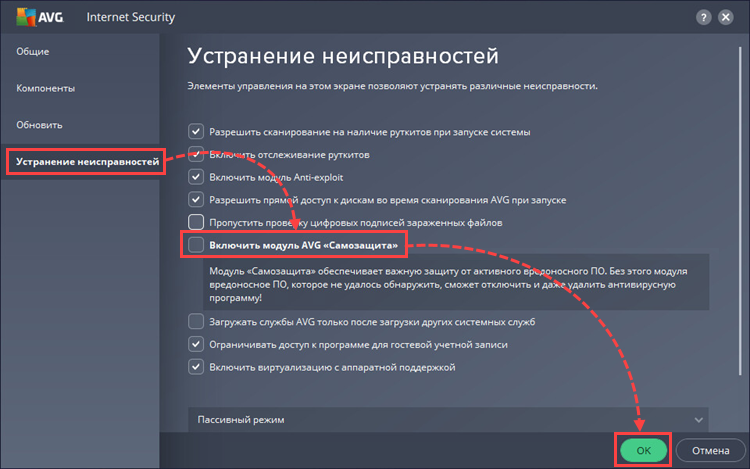Confirm settings with the green OK button
The width and height of the screenshot is (750, 469).
(x=643, y=450)
